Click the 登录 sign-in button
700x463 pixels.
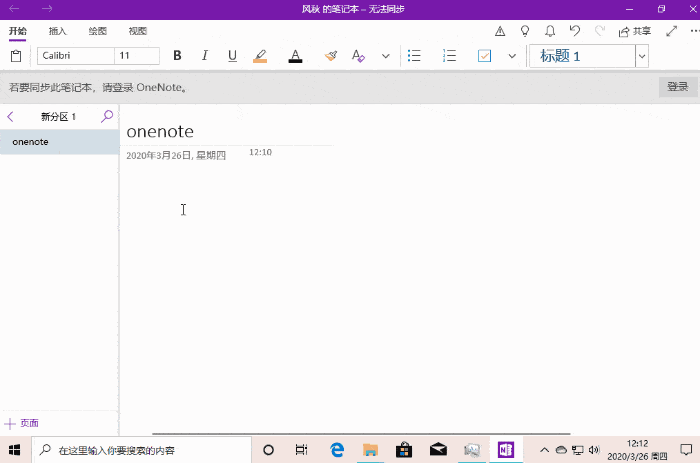coord(678,87)
